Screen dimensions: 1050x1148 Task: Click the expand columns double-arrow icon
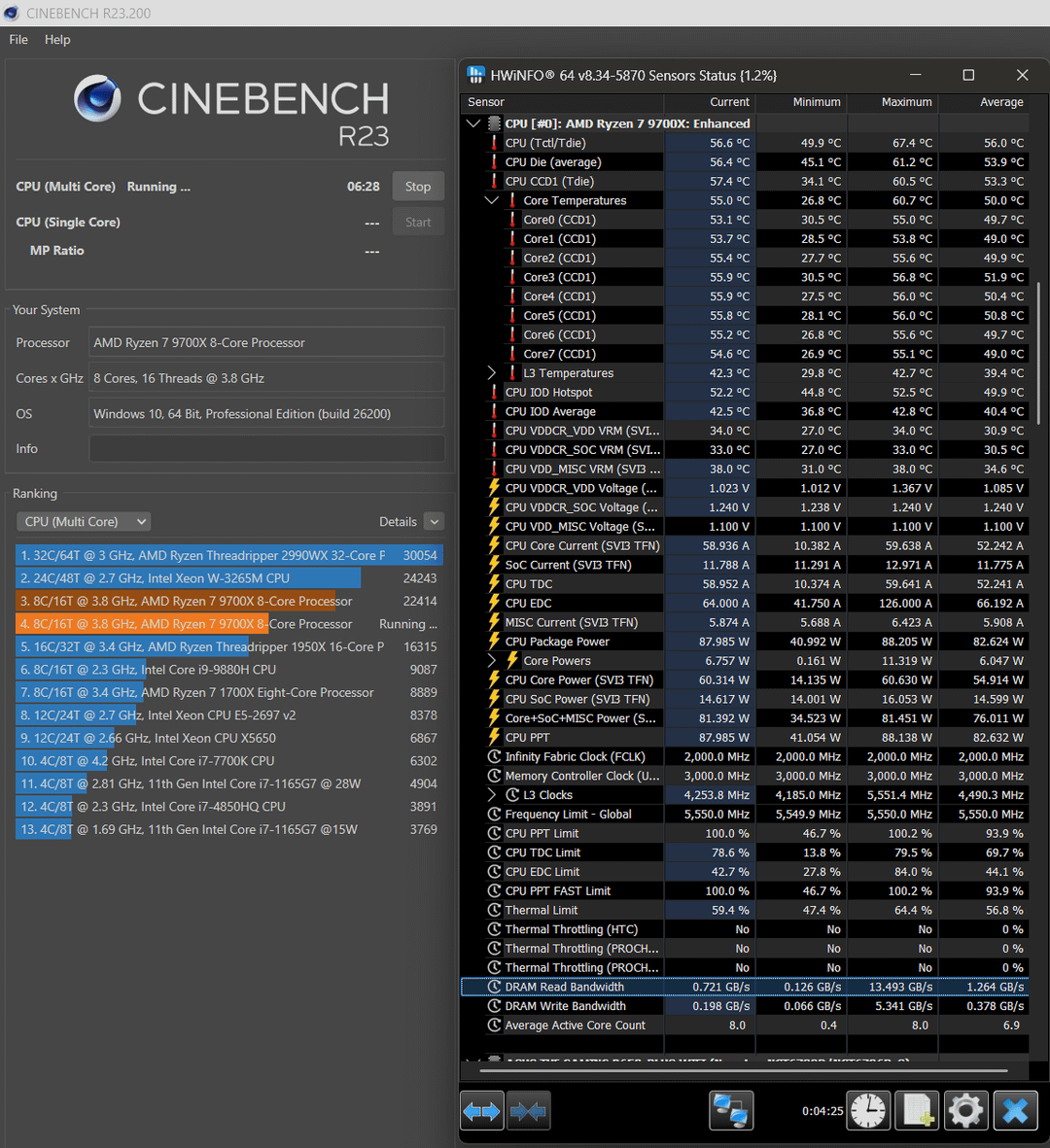(482, 1110)
